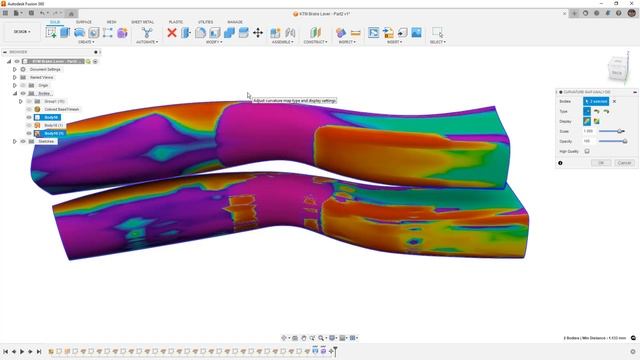Toggle visibility of Group1 folder

click(29, 101)
